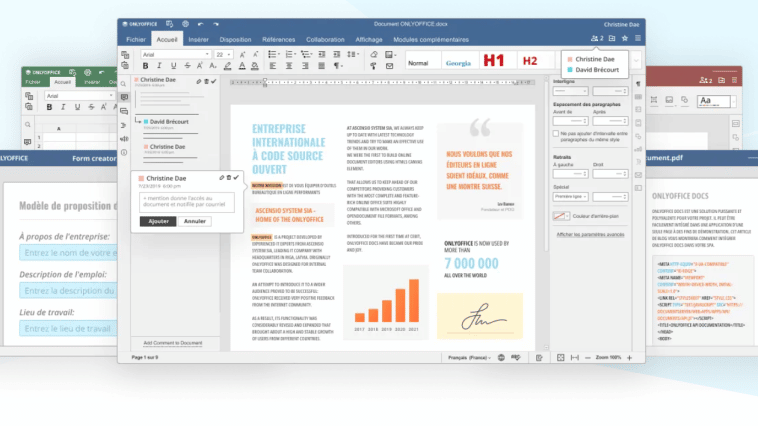Screen dimensions: 758x426
Task: Open the nonprinting characters dropdown
Action: (x=338, y=66)
